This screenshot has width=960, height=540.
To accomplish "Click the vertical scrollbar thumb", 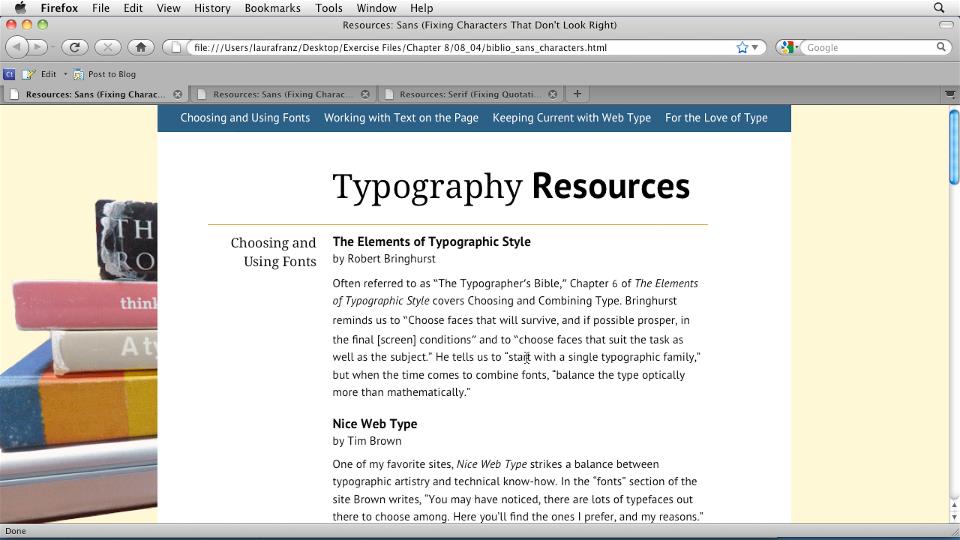I will [954, 146].
